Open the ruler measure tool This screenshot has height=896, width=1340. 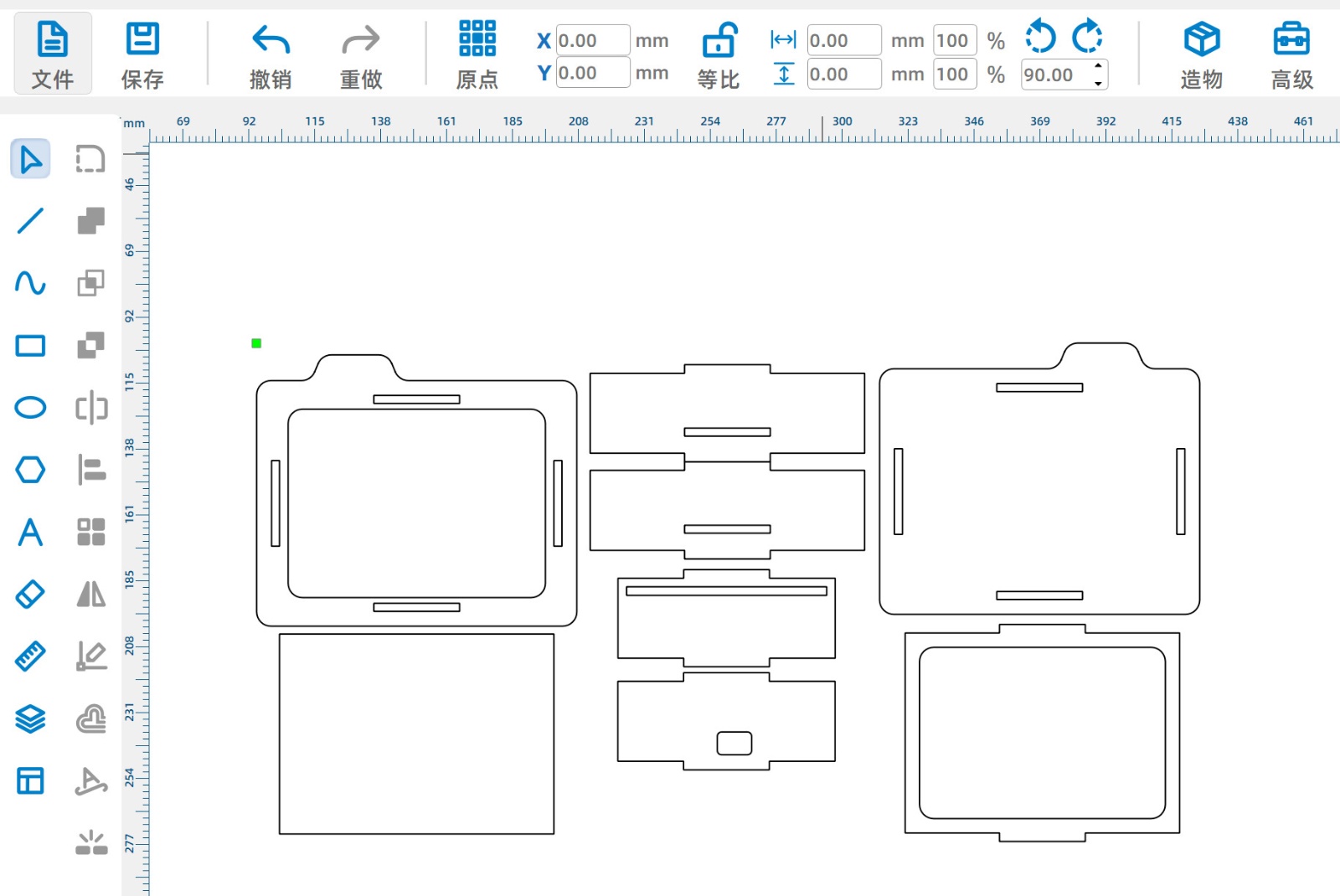coord(30,657)
